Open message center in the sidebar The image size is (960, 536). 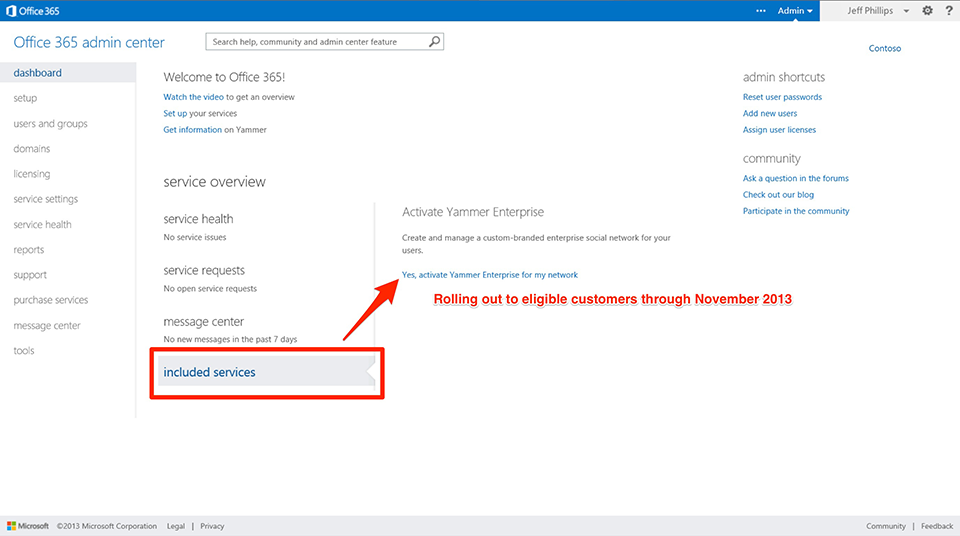pos(47,325)
